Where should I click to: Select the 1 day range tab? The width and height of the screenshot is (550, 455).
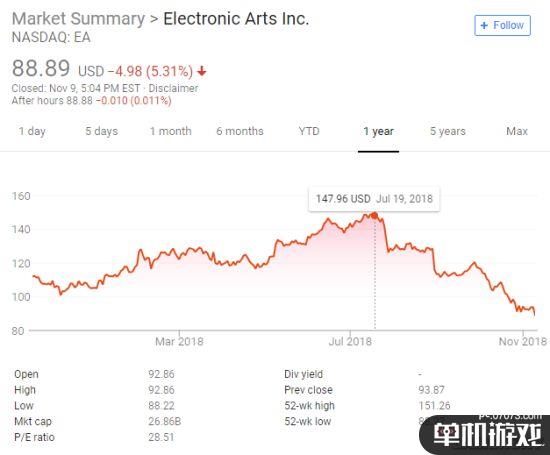click(32, 131)
